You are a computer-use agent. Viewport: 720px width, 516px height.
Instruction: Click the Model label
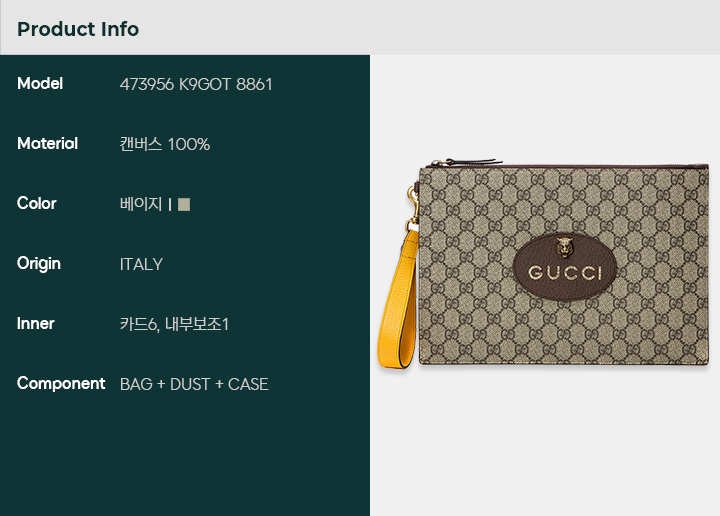40,84
